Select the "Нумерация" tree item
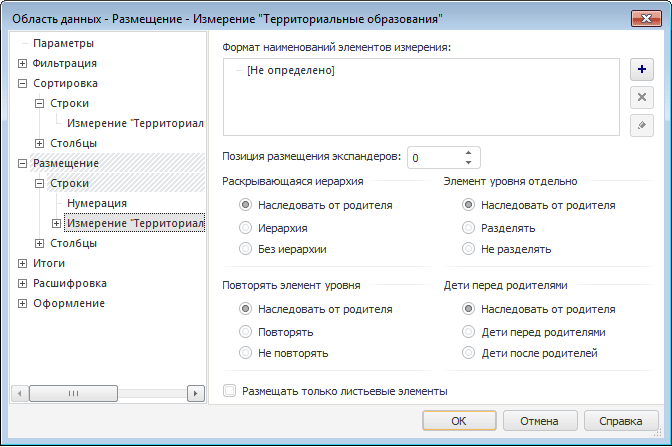Screen dimensions: 672x447 97,203
